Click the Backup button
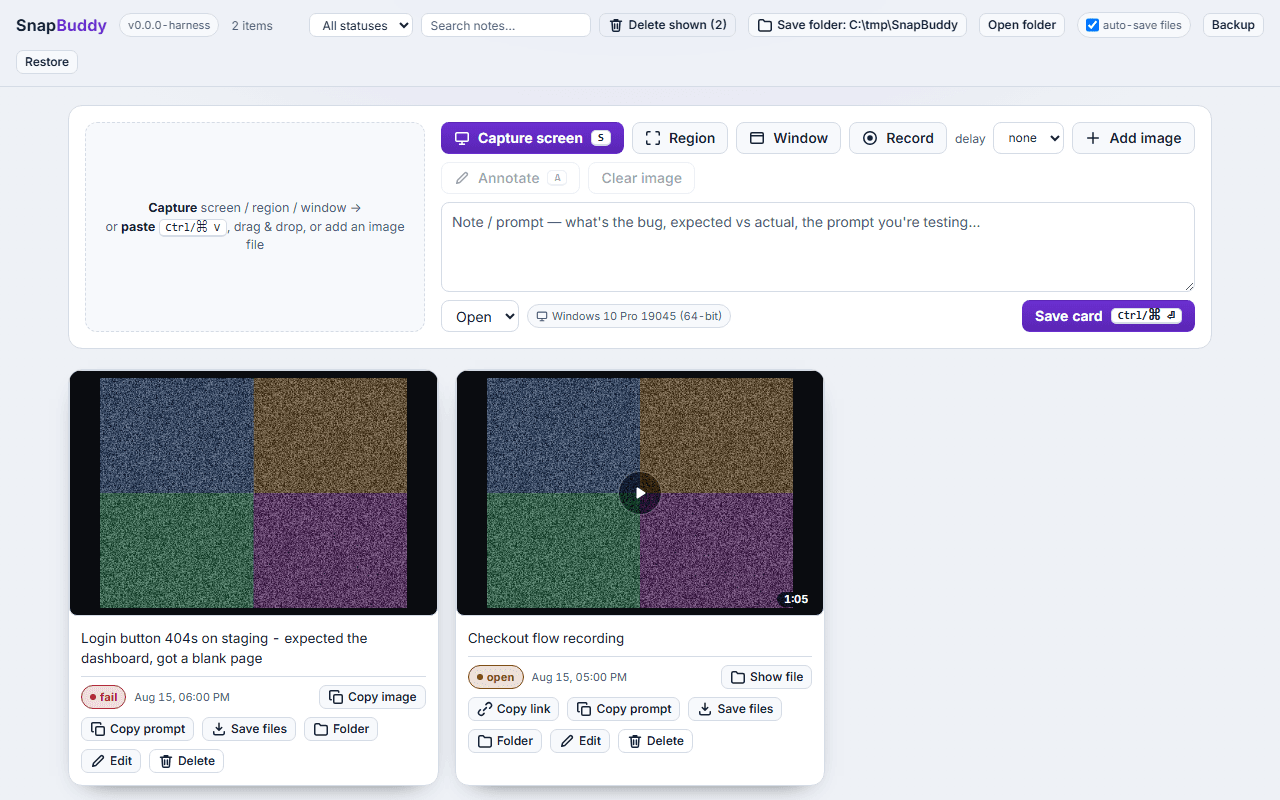1280x800 pixels. 1233,25
